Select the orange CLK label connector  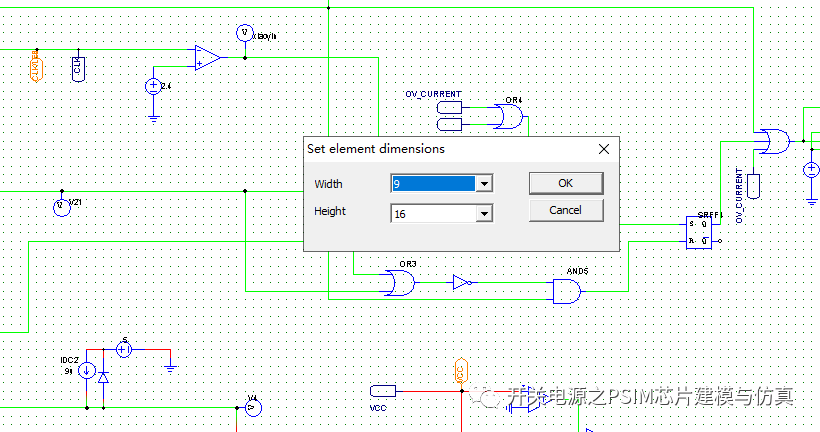[36, 69]
